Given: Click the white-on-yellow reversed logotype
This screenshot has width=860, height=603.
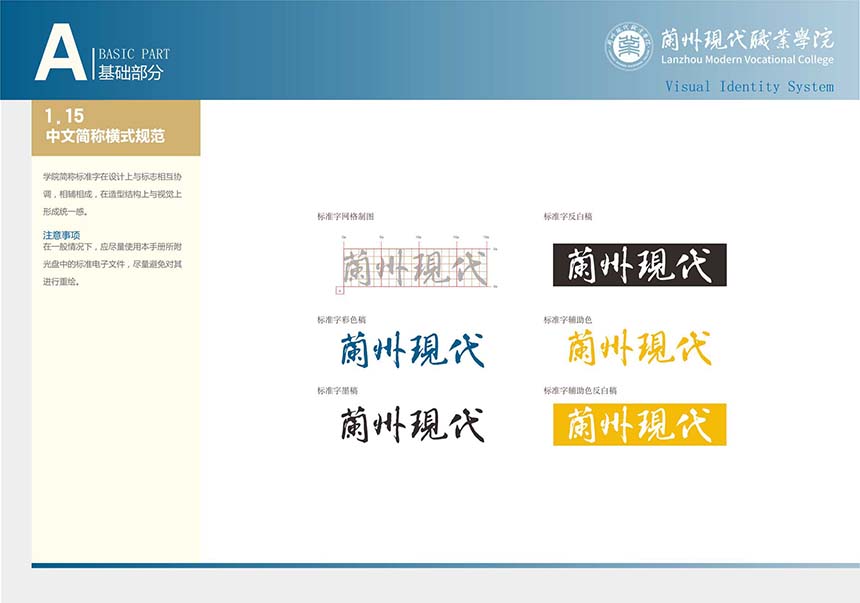Looking at the screenshot, I should click(639, 424).
